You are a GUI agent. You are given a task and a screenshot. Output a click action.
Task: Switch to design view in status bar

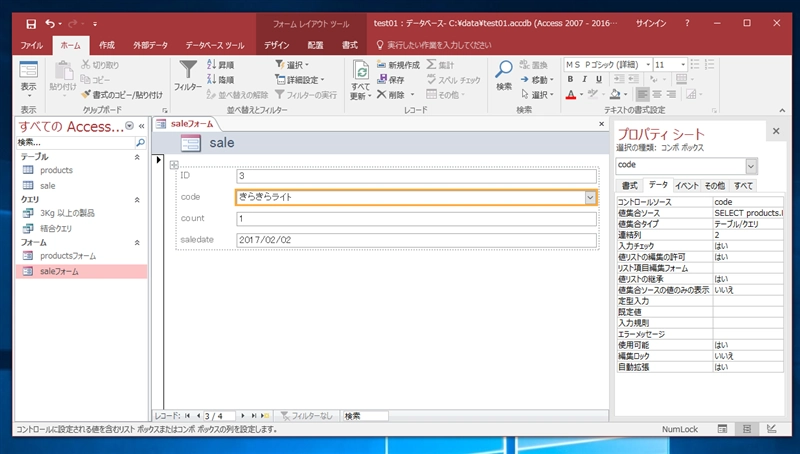(x=771, y=430)
